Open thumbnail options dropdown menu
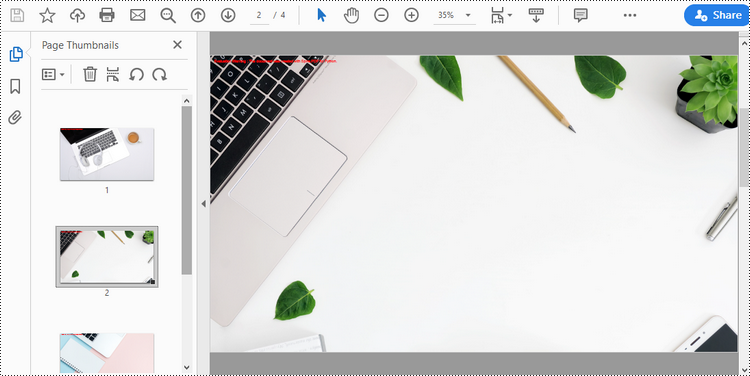Screen dimensions: 750x376 coord(53,75)
